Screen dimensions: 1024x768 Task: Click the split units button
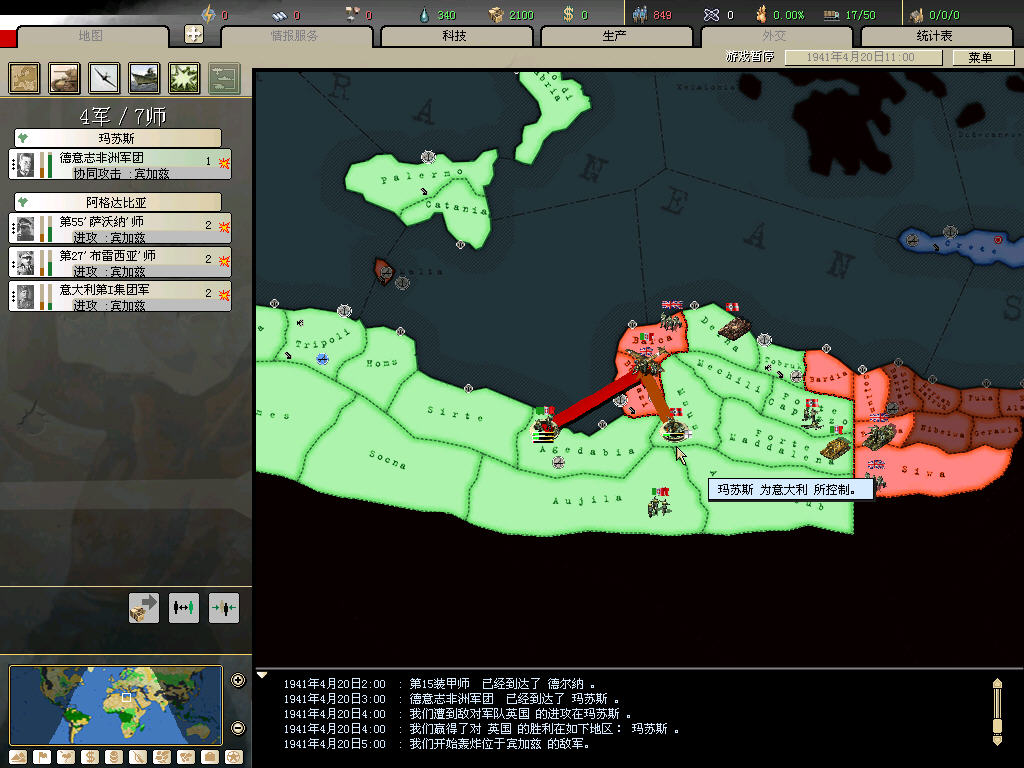[x=184, y=608]
